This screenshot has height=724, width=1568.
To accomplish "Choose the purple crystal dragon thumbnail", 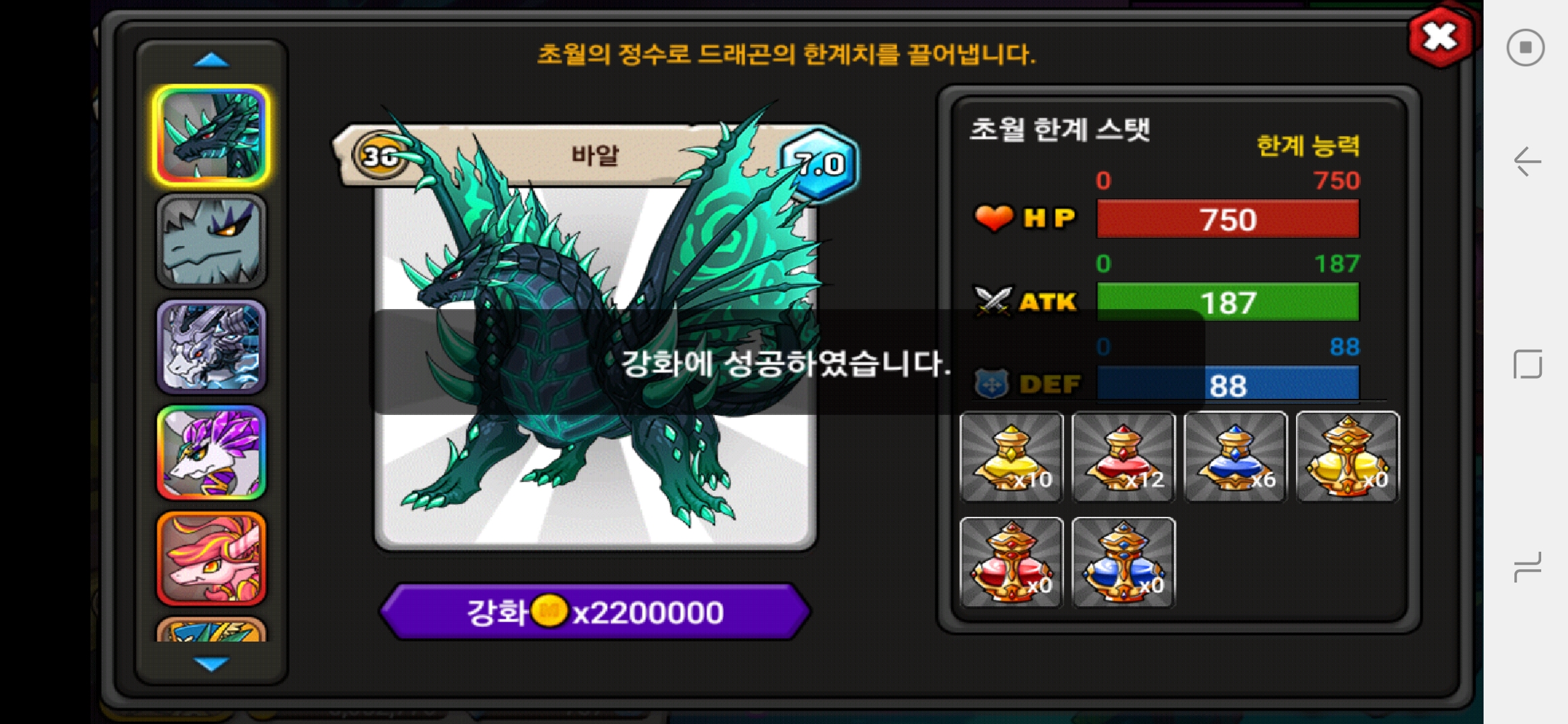I will click(x=211, y=452).
